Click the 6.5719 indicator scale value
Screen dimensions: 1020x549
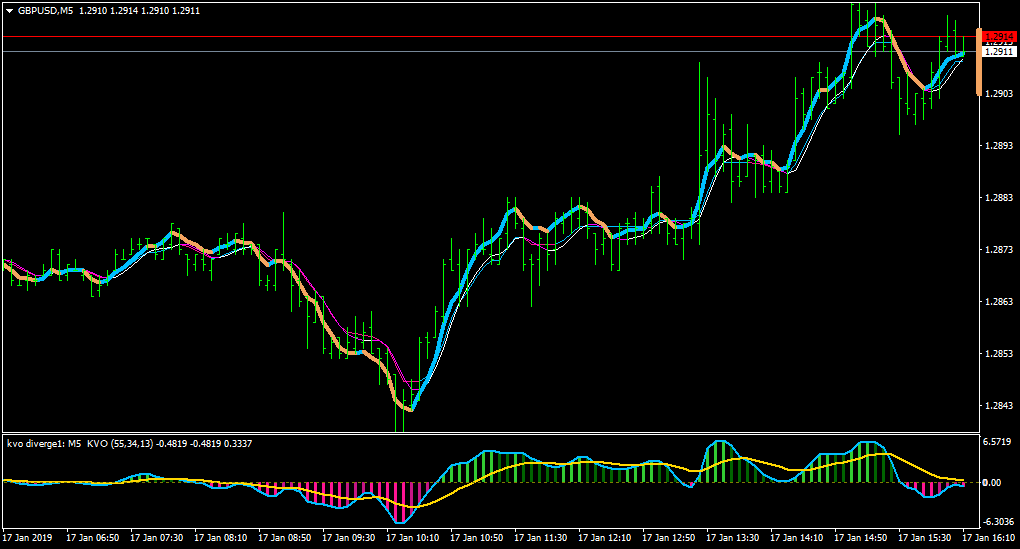click(x=997, y=442)
